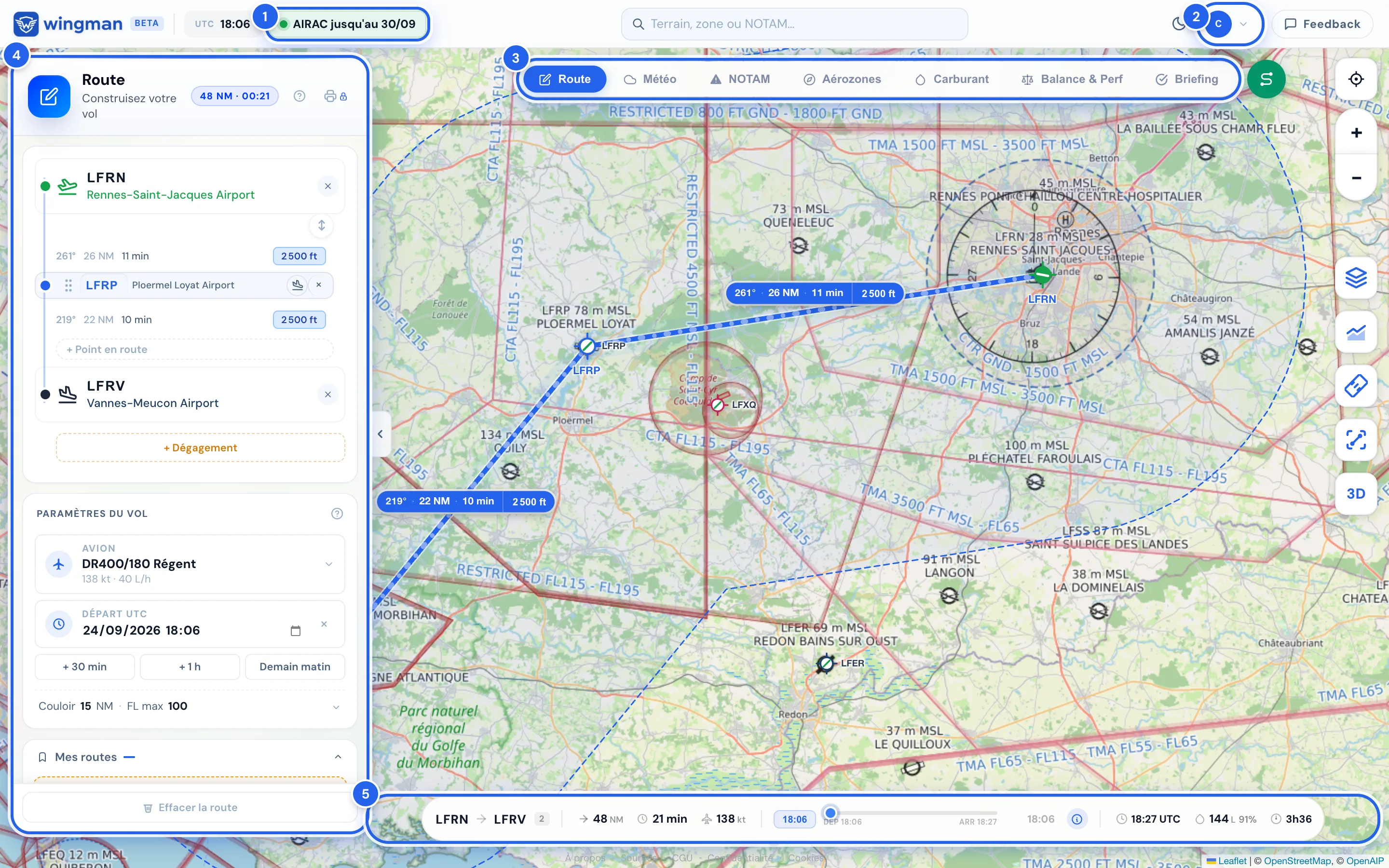Click the + 1 h button
This screenshot has width=1389, height=868.
pyautogui.click(x=190, y=666)
